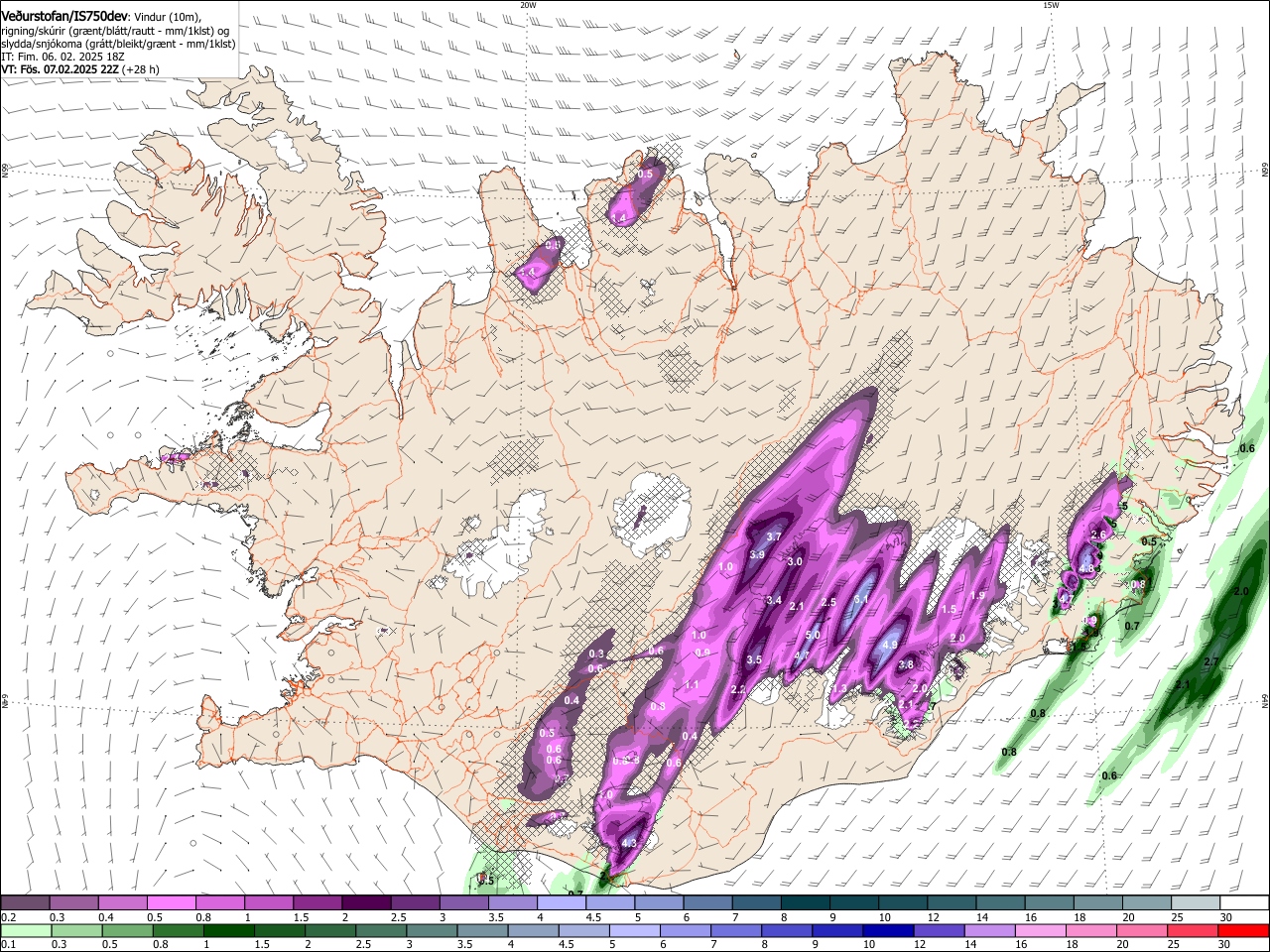Click the 1.9 value on the map
This screenshot has width=1270, height=952.
[977, 595]
